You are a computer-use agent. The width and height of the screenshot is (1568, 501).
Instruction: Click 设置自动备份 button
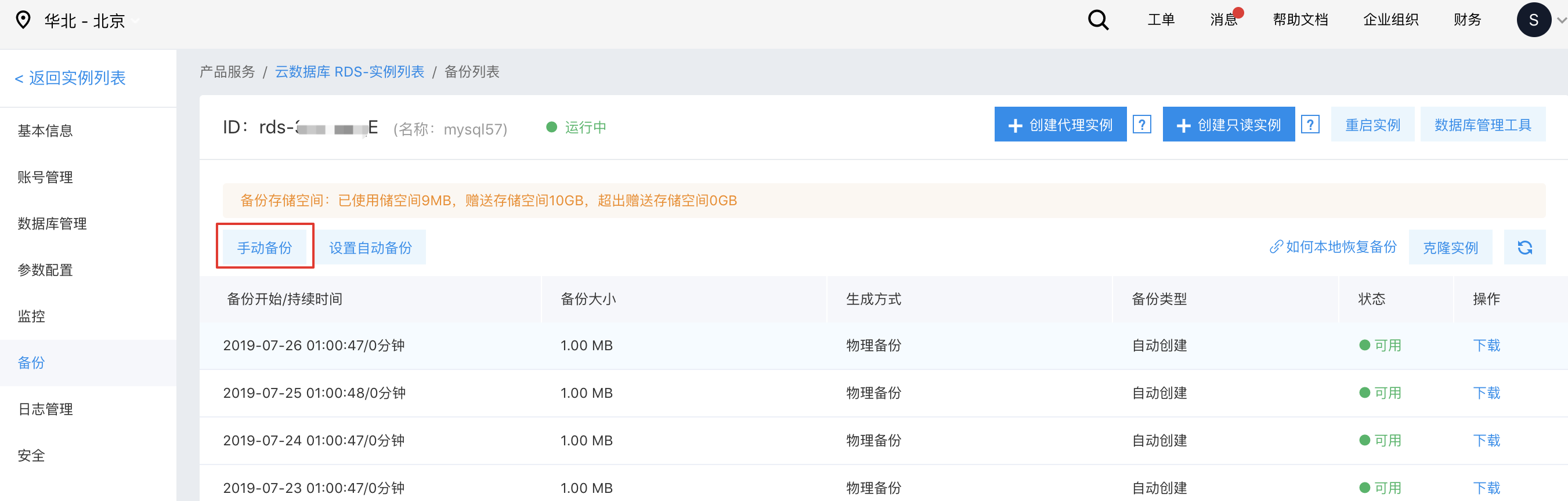pos(370,248)
